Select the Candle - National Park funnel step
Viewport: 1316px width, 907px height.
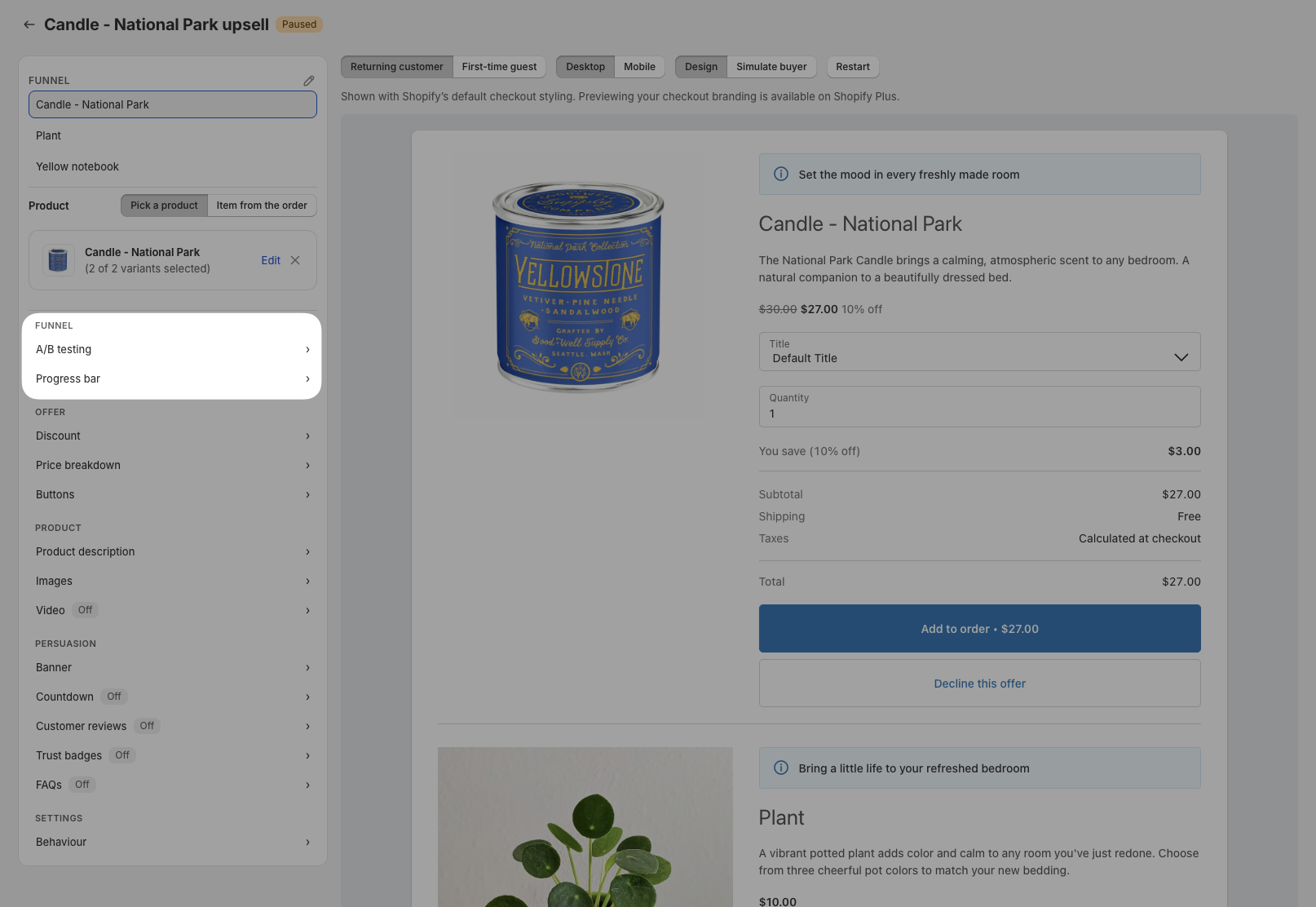[x=173, y=104]
